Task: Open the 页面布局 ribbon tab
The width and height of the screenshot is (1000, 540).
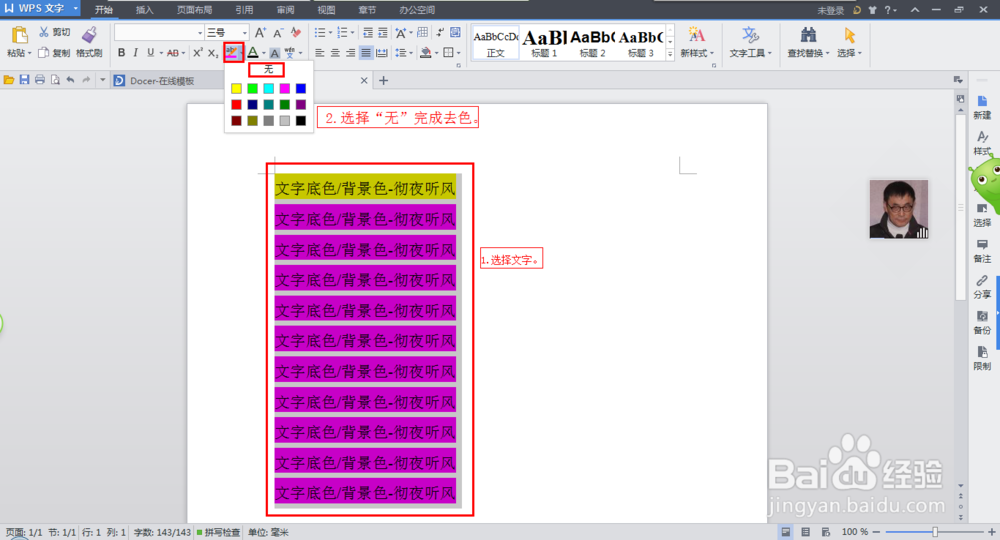Action: pos(195,10)
